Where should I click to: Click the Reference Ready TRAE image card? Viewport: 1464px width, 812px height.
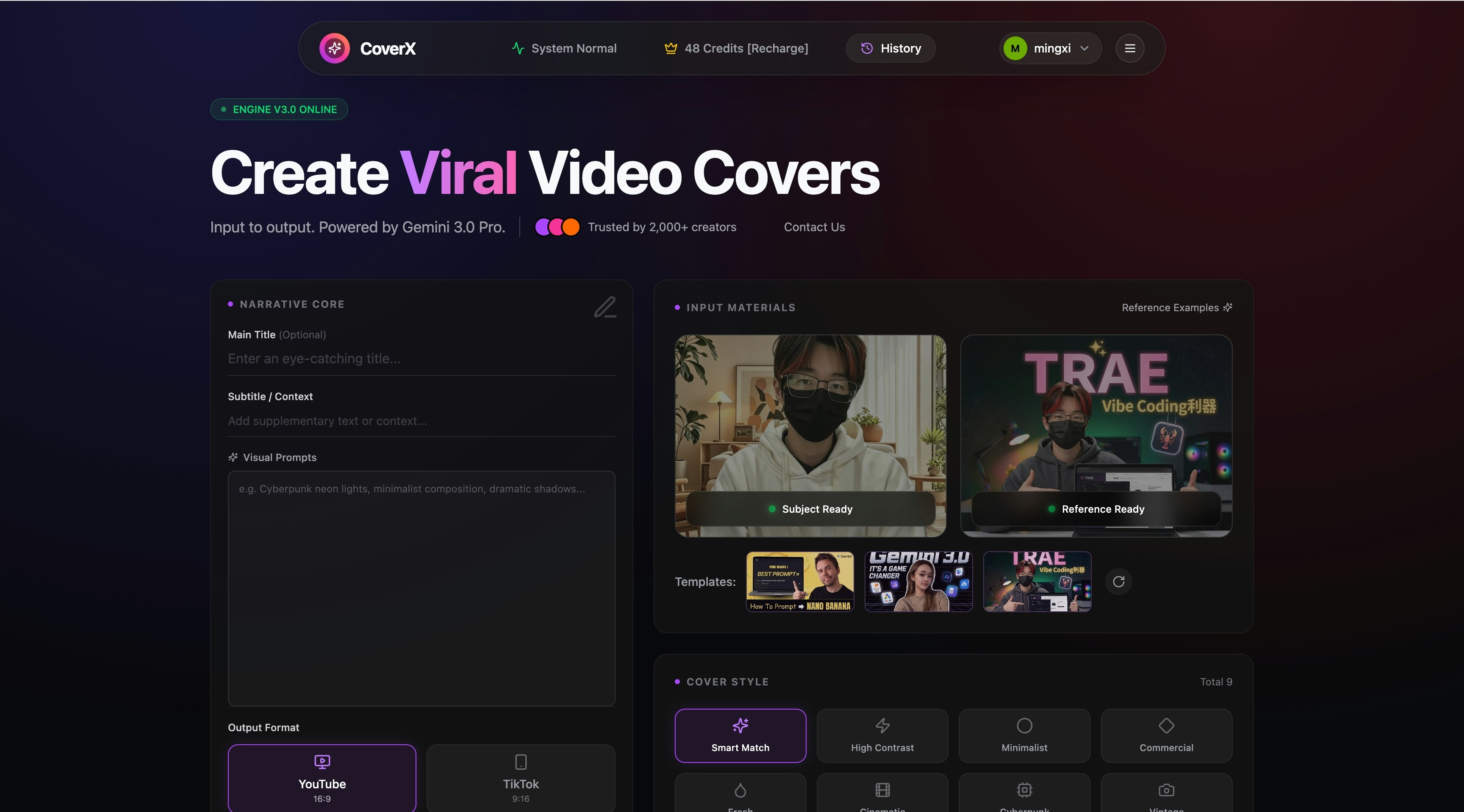1096,436
